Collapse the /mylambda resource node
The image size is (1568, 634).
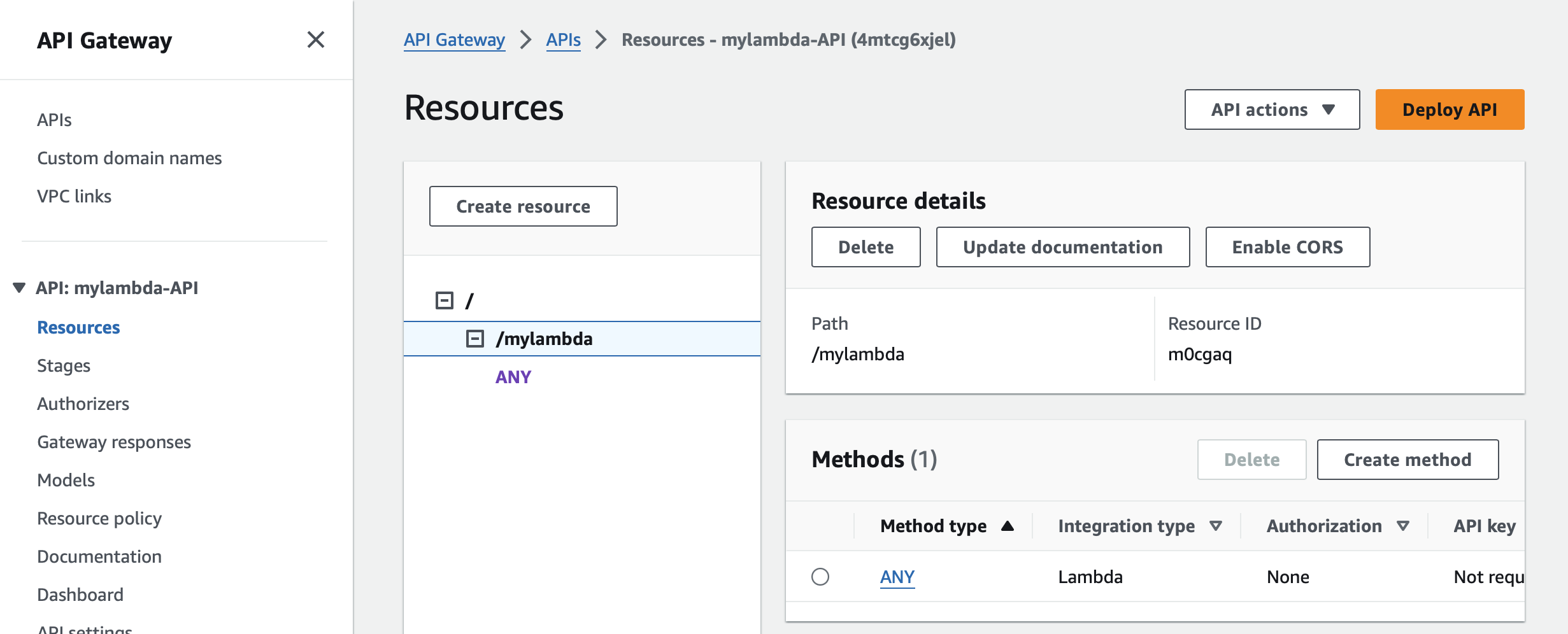tap(475, 339)
